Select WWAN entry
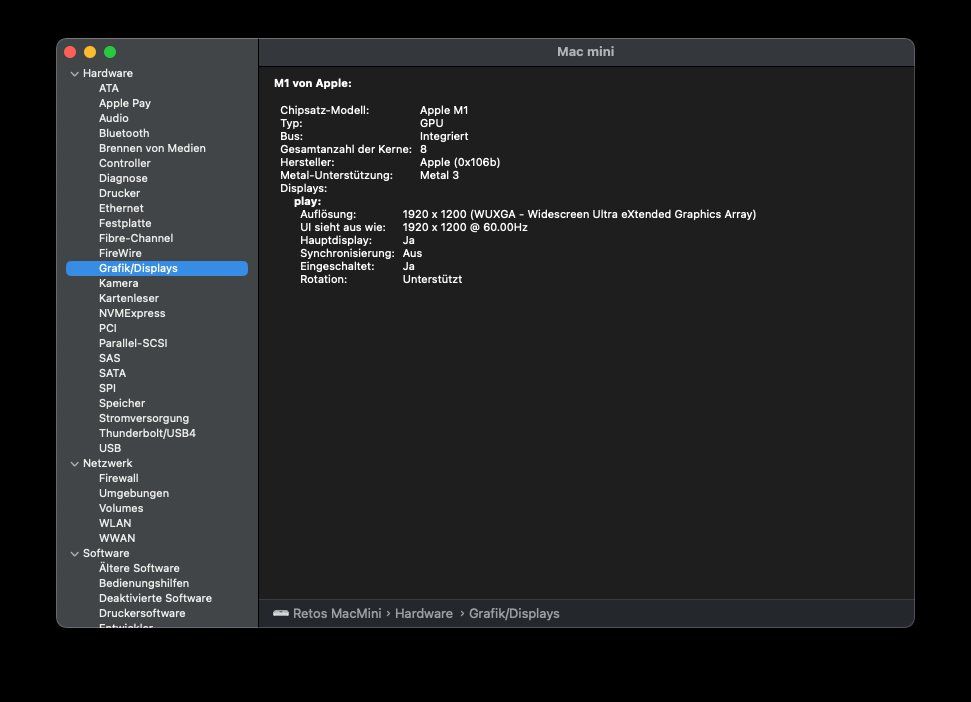The width and height of the screenshot is (971, 702). [116, 539]
